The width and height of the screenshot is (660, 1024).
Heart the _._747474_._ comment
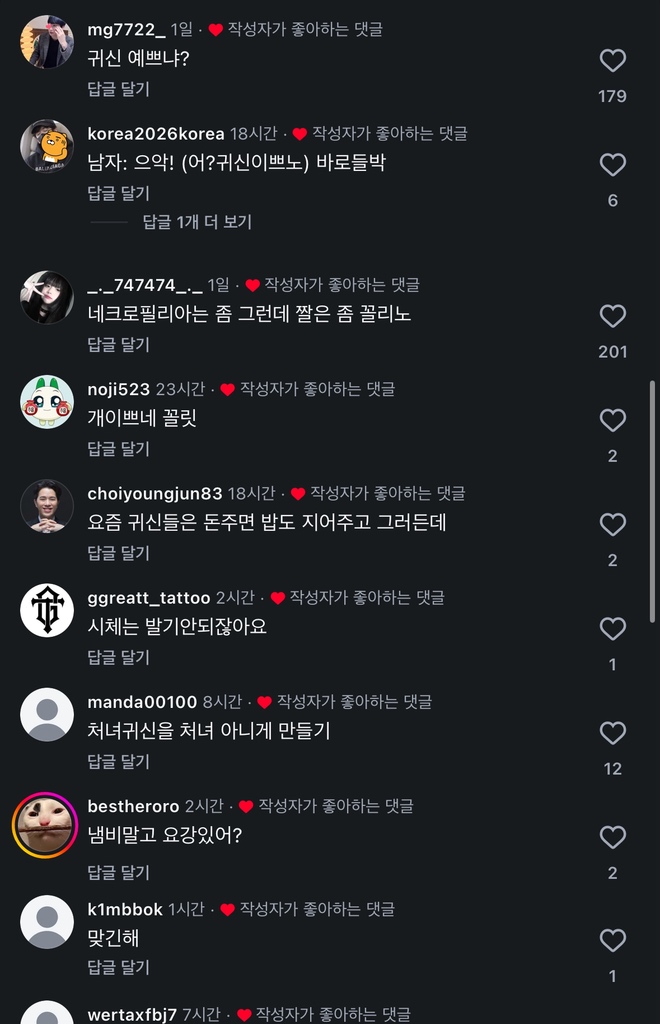pyautogui.click(x=612, y=317)
